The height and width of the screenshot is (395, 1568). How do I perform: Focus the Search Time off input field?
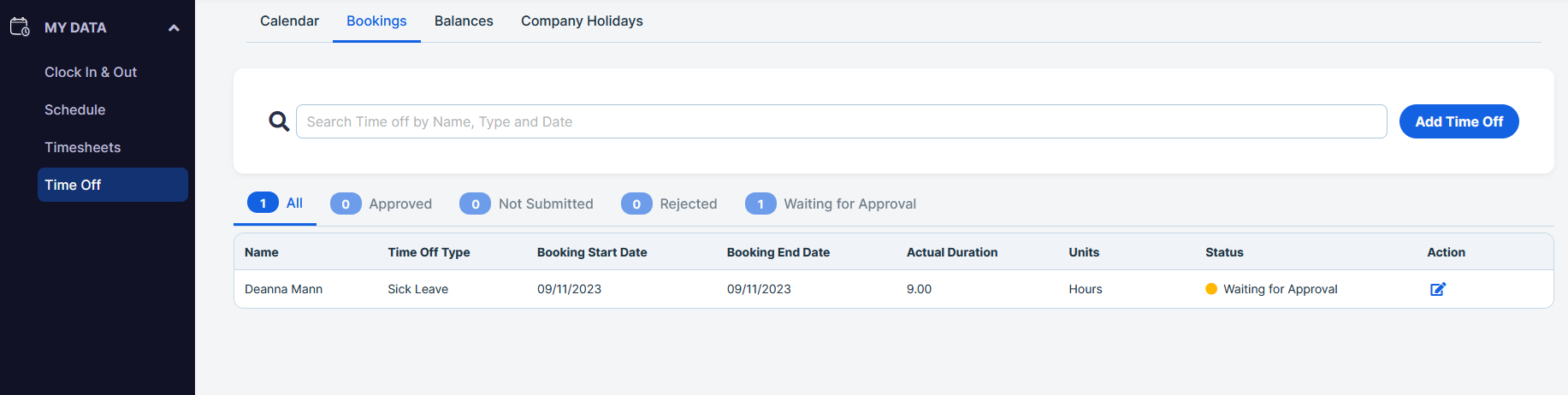[x=841, y=121]
